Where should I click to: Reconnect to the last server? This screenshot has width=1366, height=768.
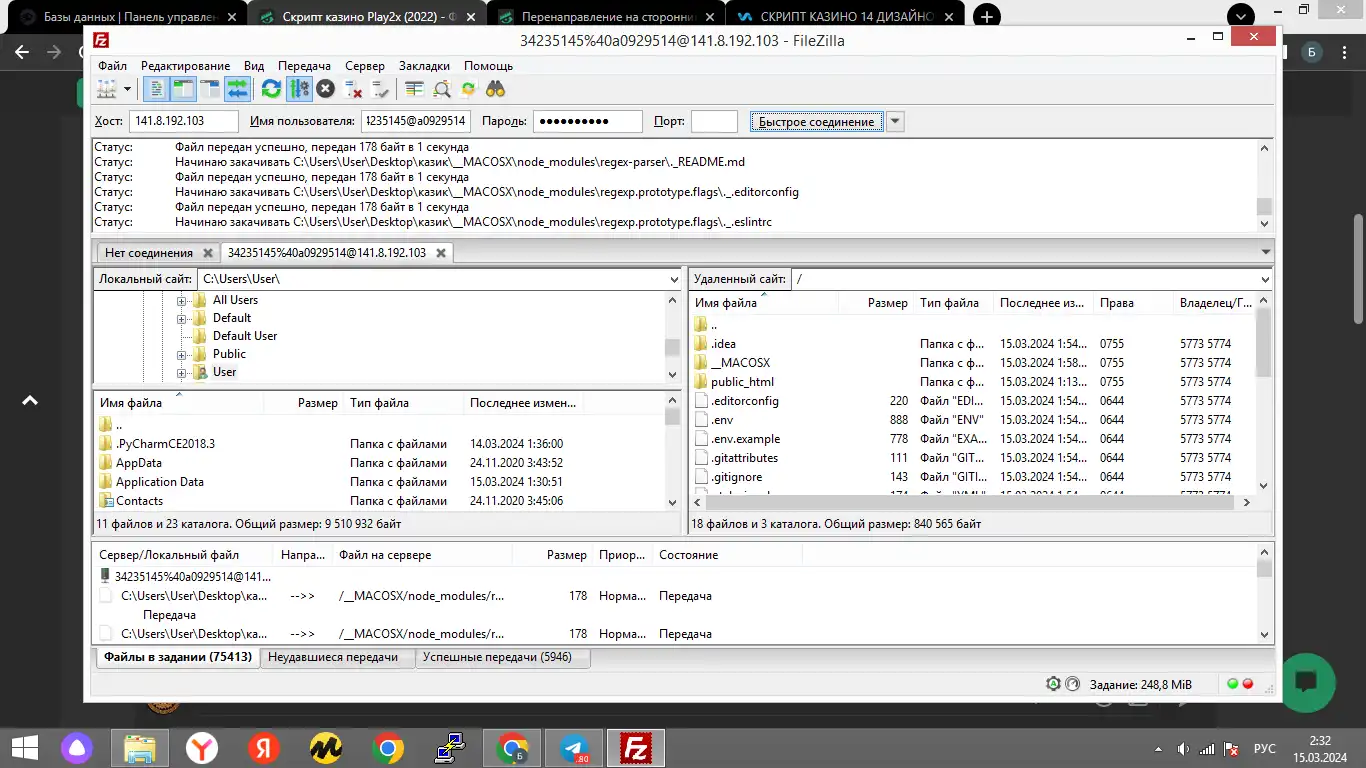[x=379, y=89]
